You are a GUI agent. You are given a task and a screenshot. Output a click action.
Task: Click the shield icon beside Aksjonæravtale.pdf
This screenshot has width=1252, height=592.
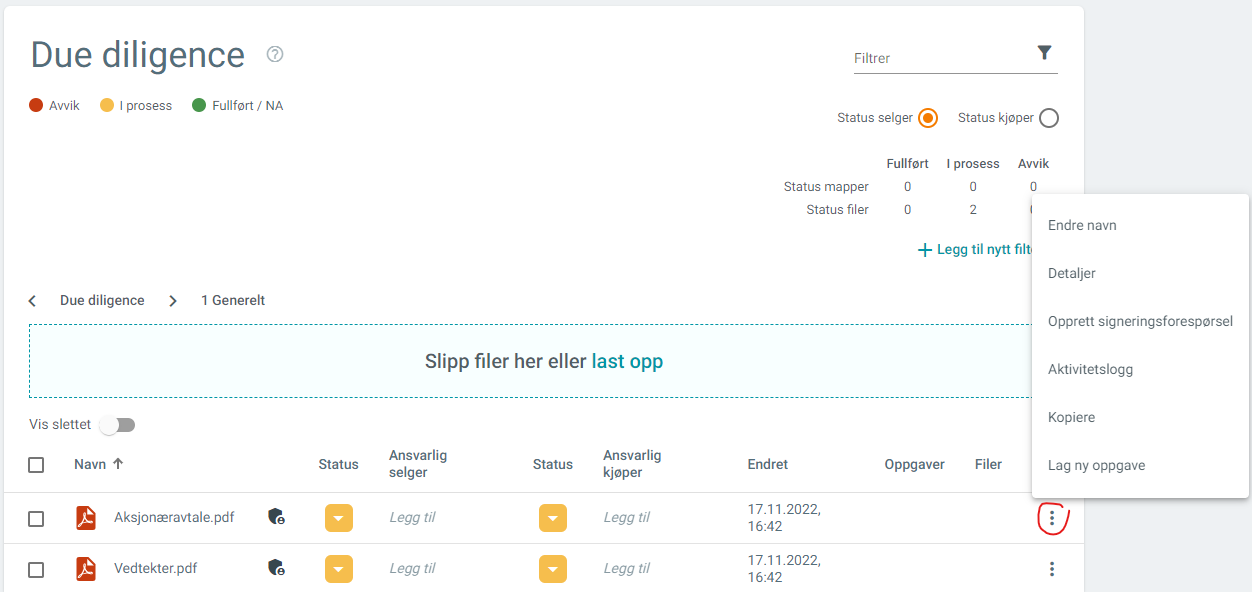pyautogui.click(x=276, y=517)
